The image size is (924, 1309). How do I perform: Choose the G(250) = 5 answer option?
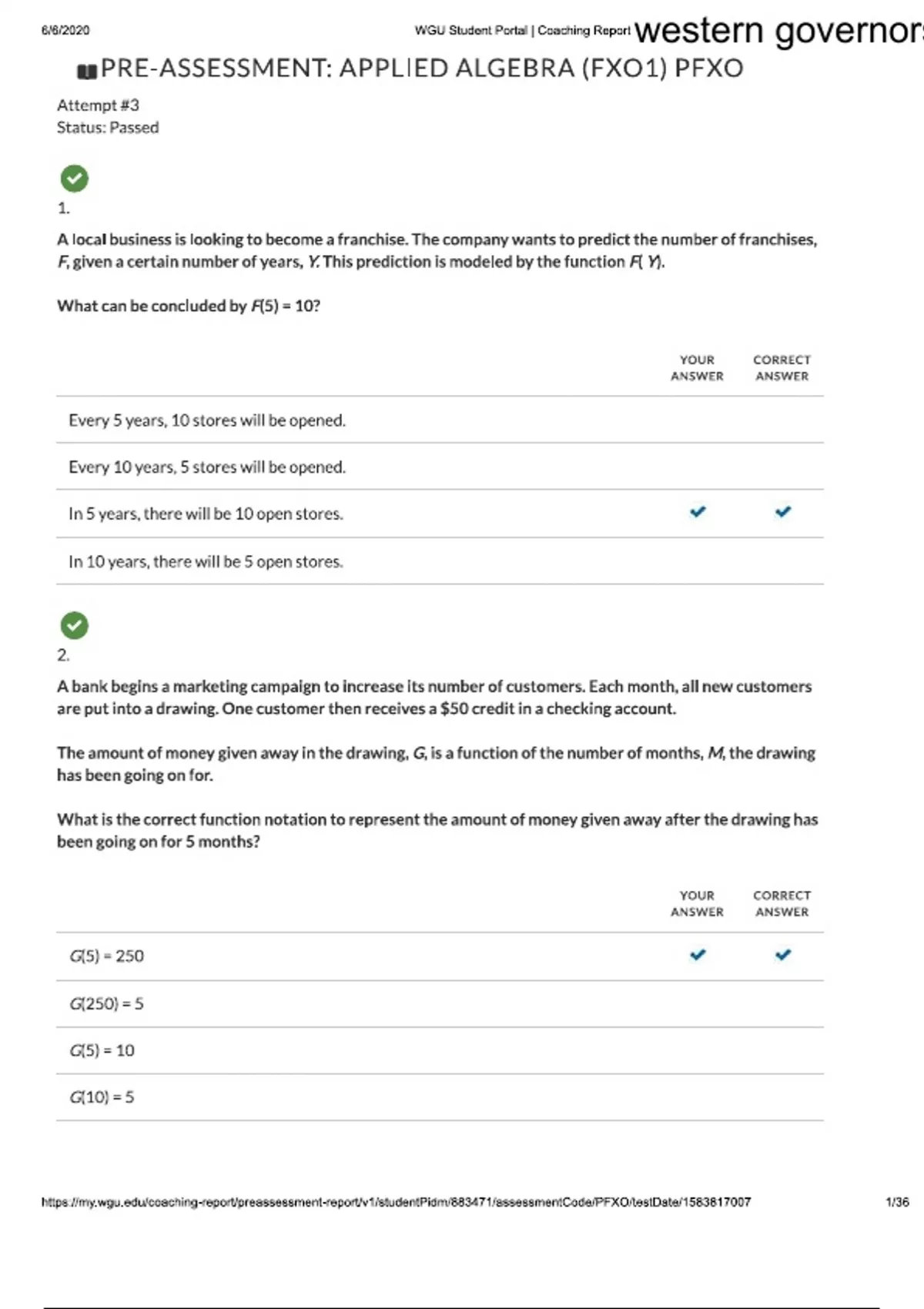[x=106, y=1004]
